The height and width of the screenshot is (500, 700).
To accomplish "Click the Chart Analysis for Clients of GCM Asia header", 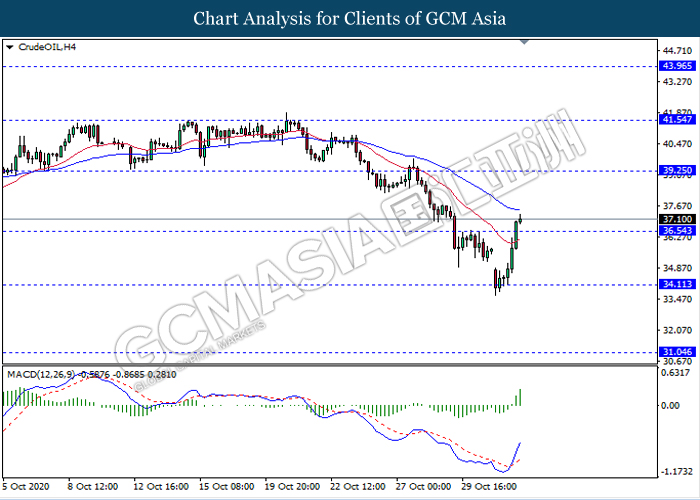I will coord(350,18).
